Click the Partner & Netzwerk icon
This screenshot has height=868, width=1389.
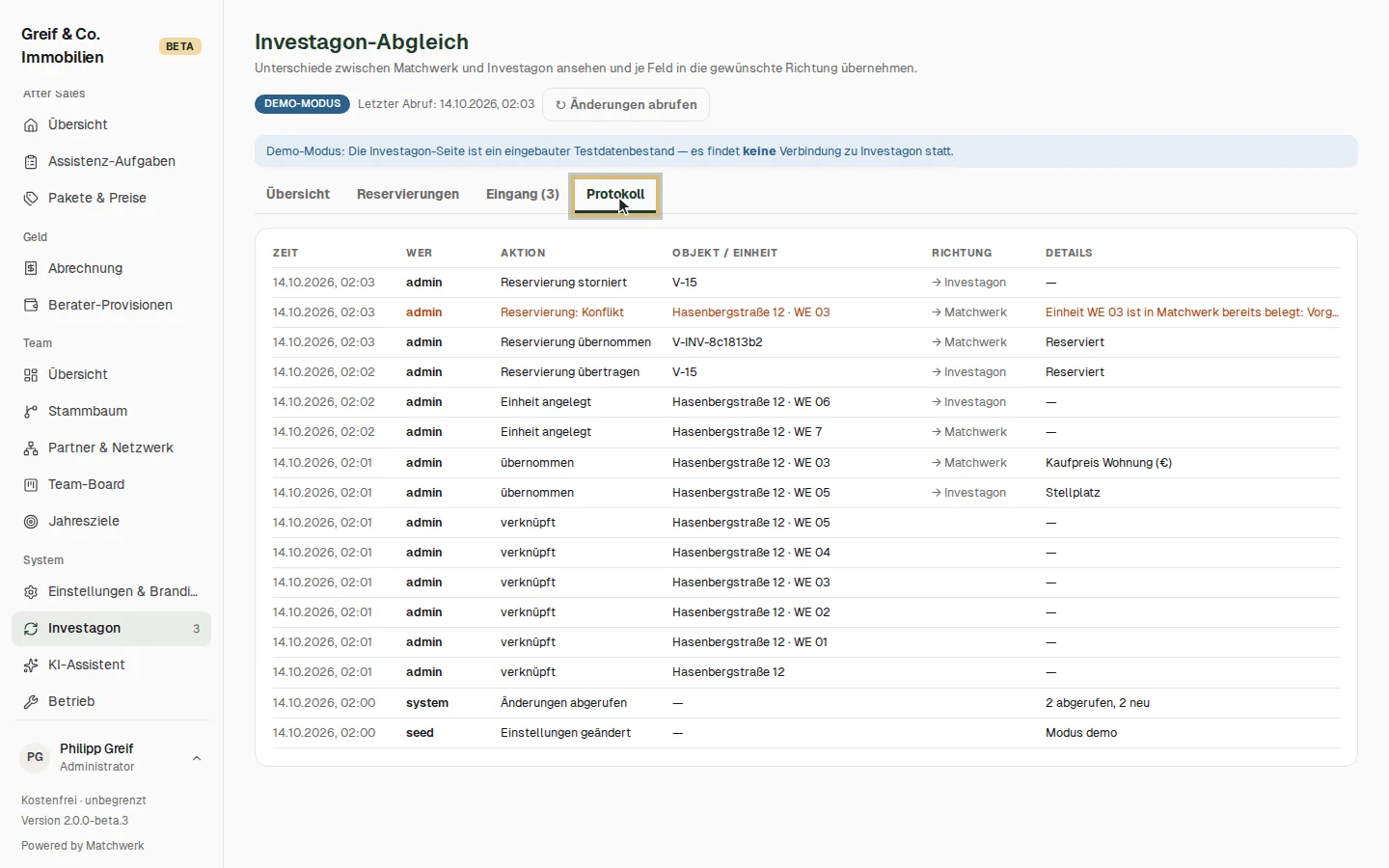pos(31,448)
